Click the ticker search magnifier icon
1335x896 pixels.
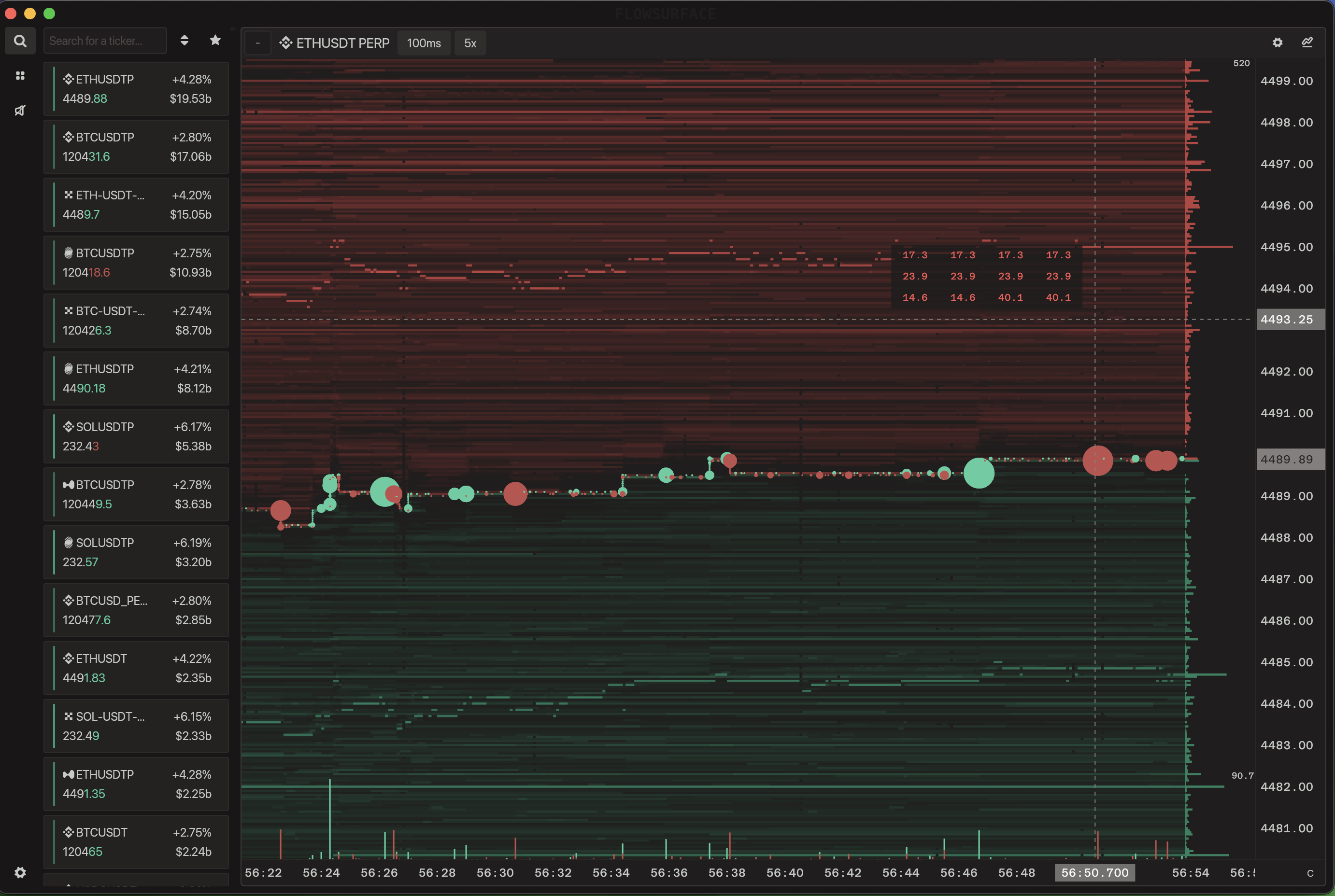tap(20, 41)
